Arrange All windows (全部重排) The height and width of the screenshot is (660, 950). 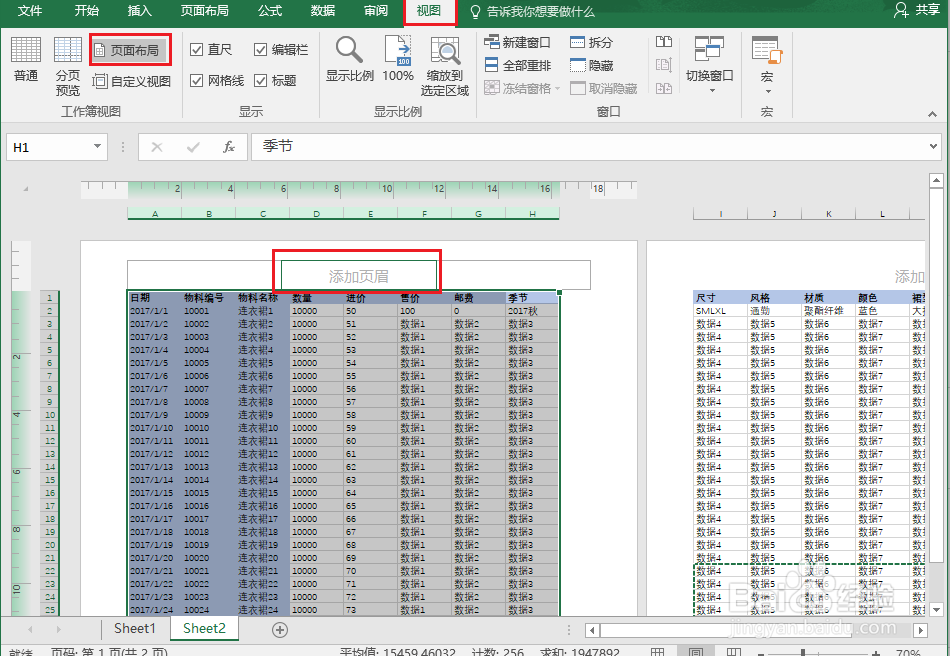pyautogui.click(x=517, y=65)
